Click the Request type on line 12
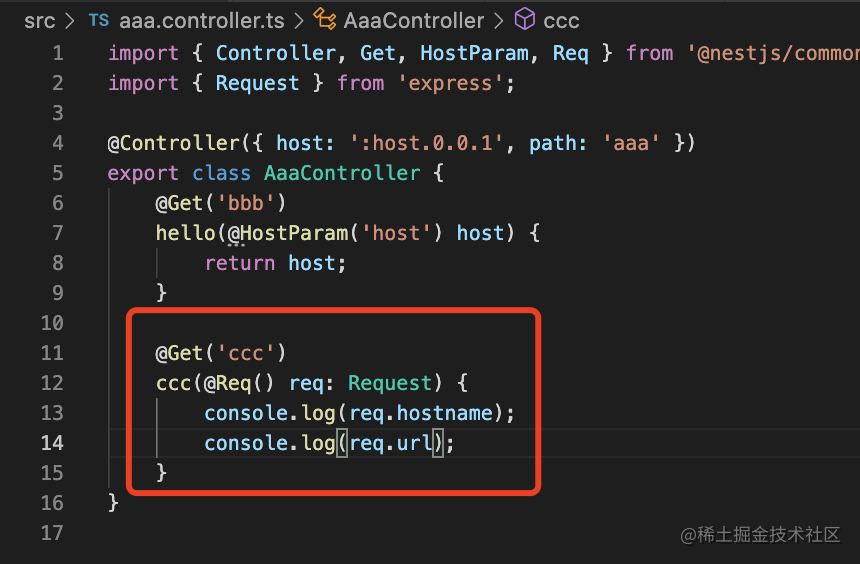The image size is (860, 564). coord(390,383)
